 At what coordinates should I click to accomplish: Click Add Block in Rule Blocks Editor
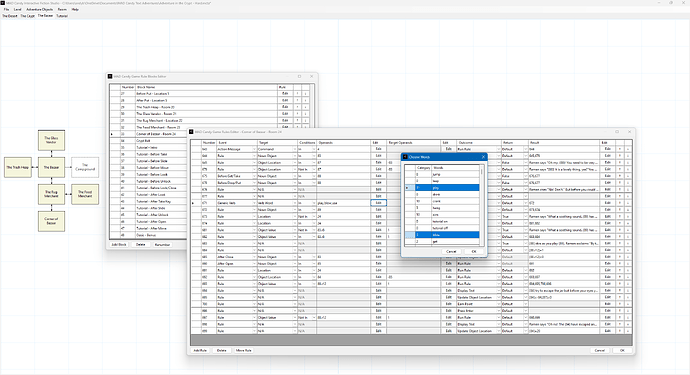(119, 245)
